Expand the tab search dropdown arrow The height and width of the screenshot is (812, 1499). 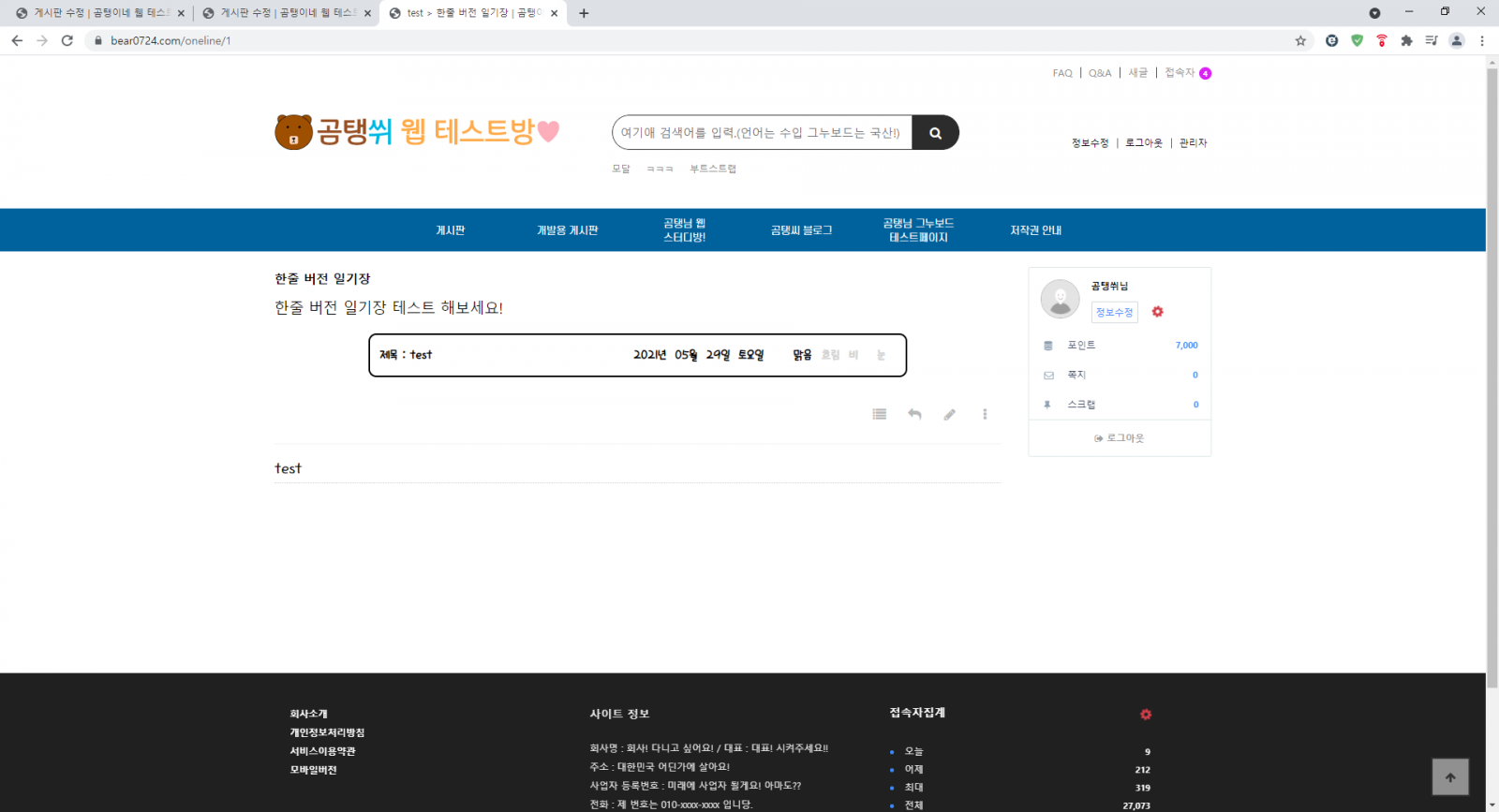[1374, 13]
